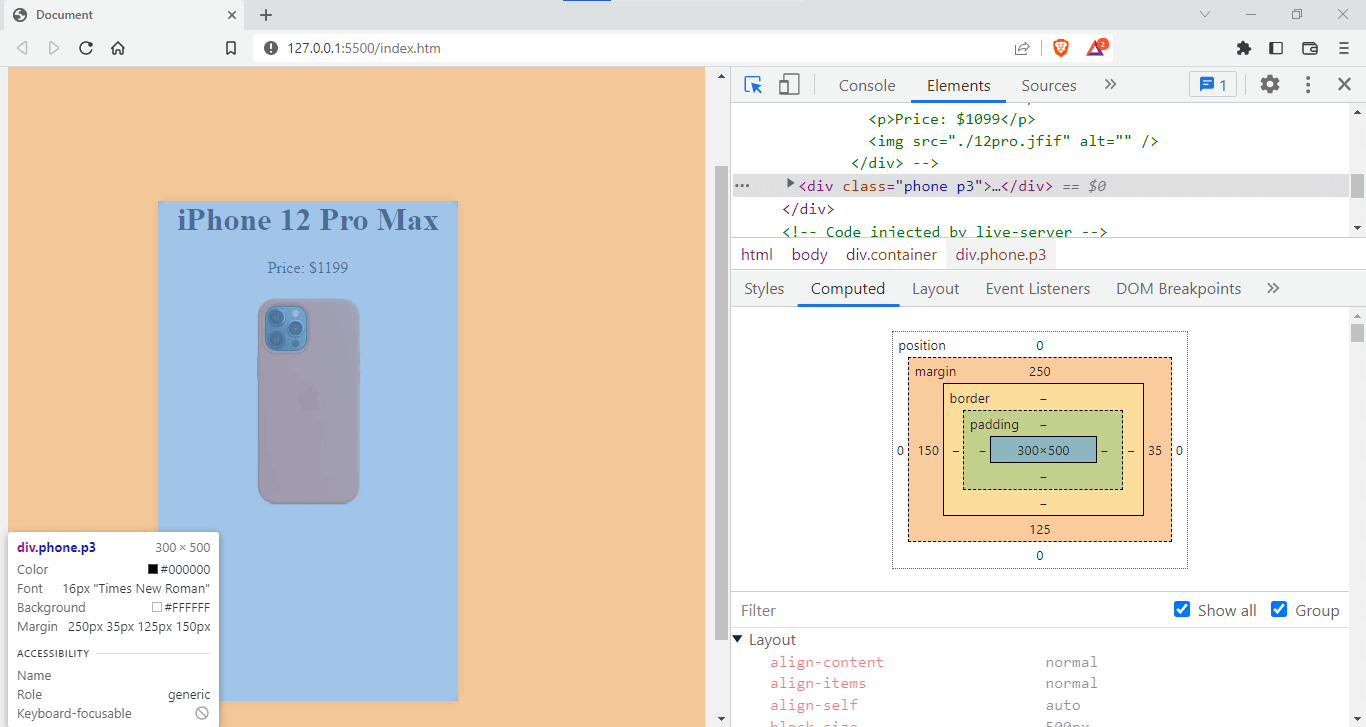Open the browser main menu
The image size is (1366, 727).
click(1343, 48)
